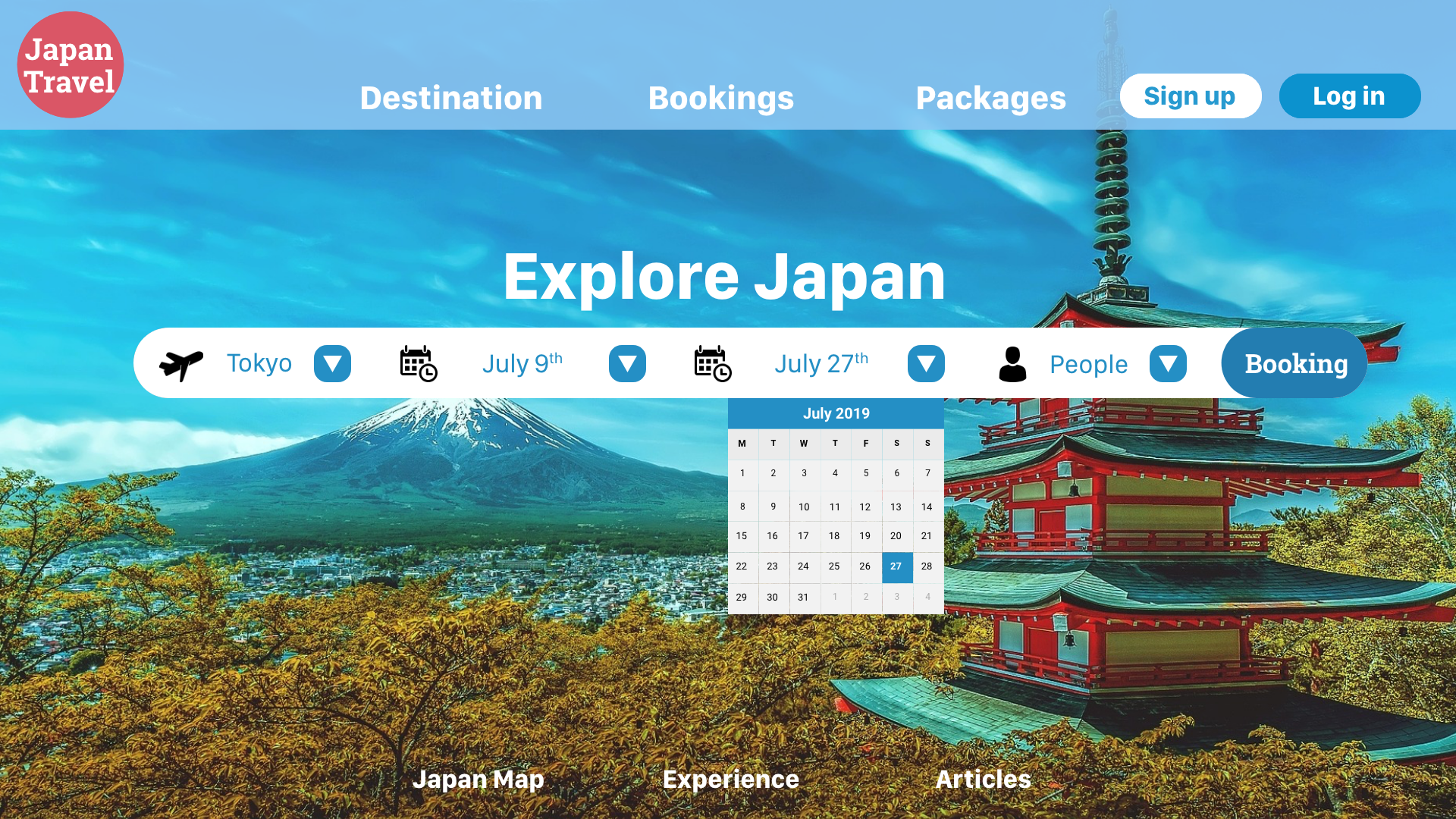Choose July 31 in the calendar
Image resolution: width=1456 pixels, height=819 pixels.
[804, 598]
